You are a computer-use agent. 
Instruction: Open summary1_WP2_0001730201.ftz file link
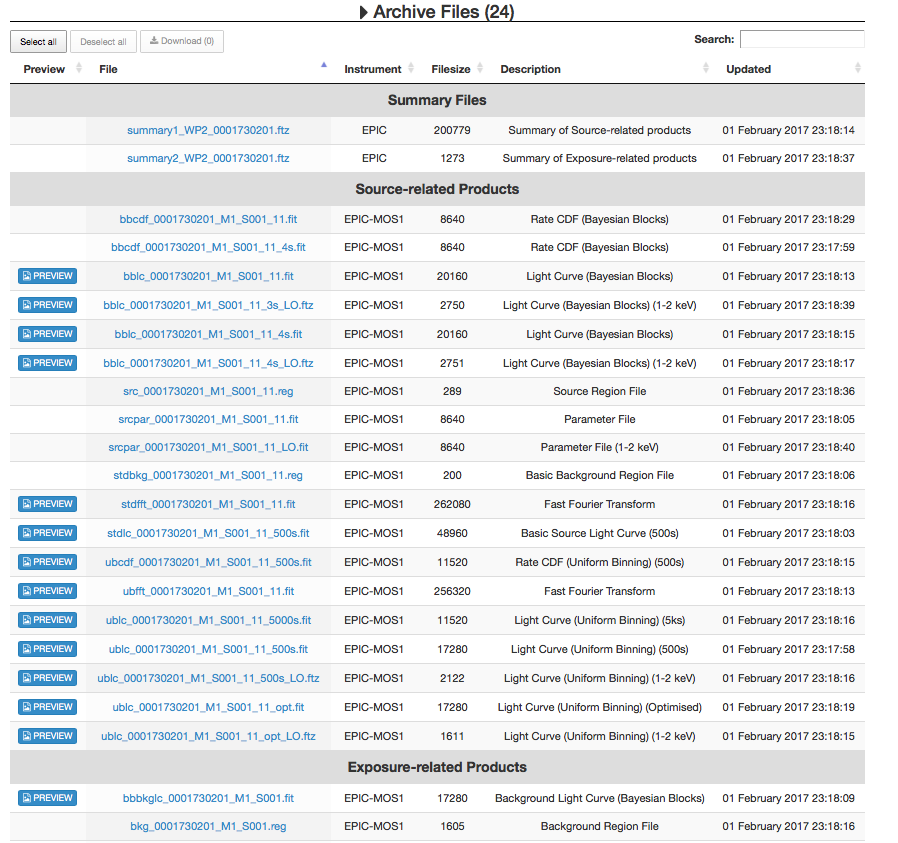[208, 130]
